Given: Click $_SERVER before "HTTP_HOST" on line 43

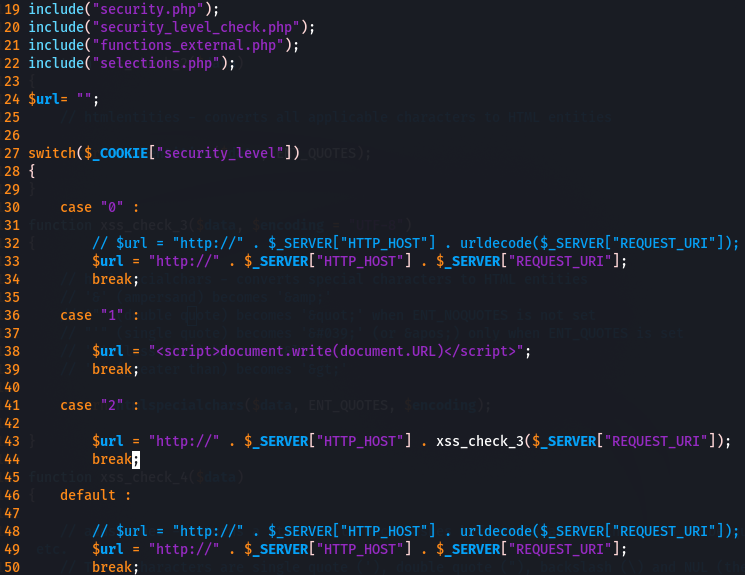Looking at the screenshot, I should 276,441.
